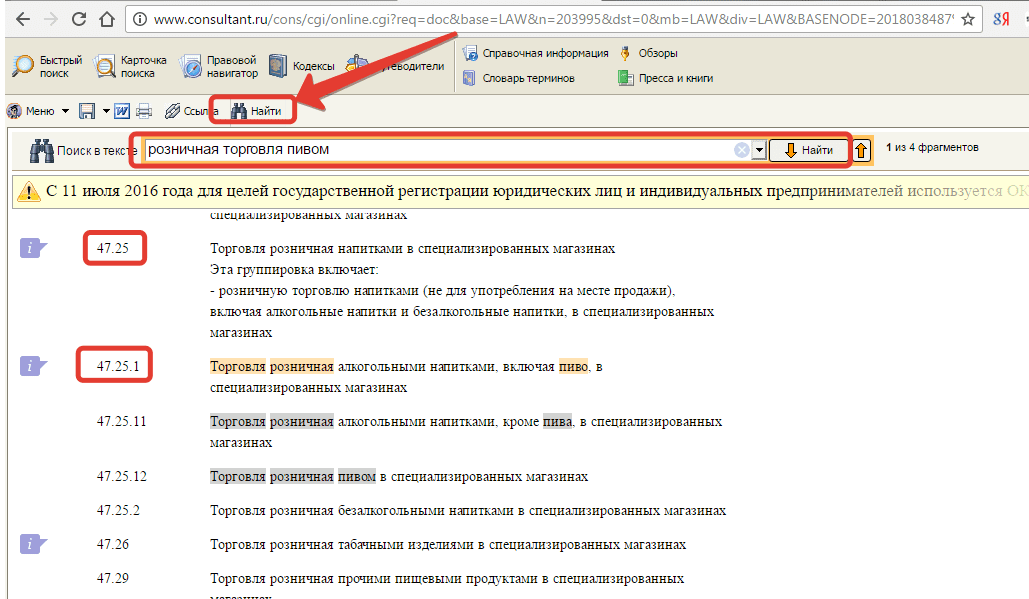The image size is (1029, 599).
Task: Open Карточка поиска
Action: [x=130, y=66]
